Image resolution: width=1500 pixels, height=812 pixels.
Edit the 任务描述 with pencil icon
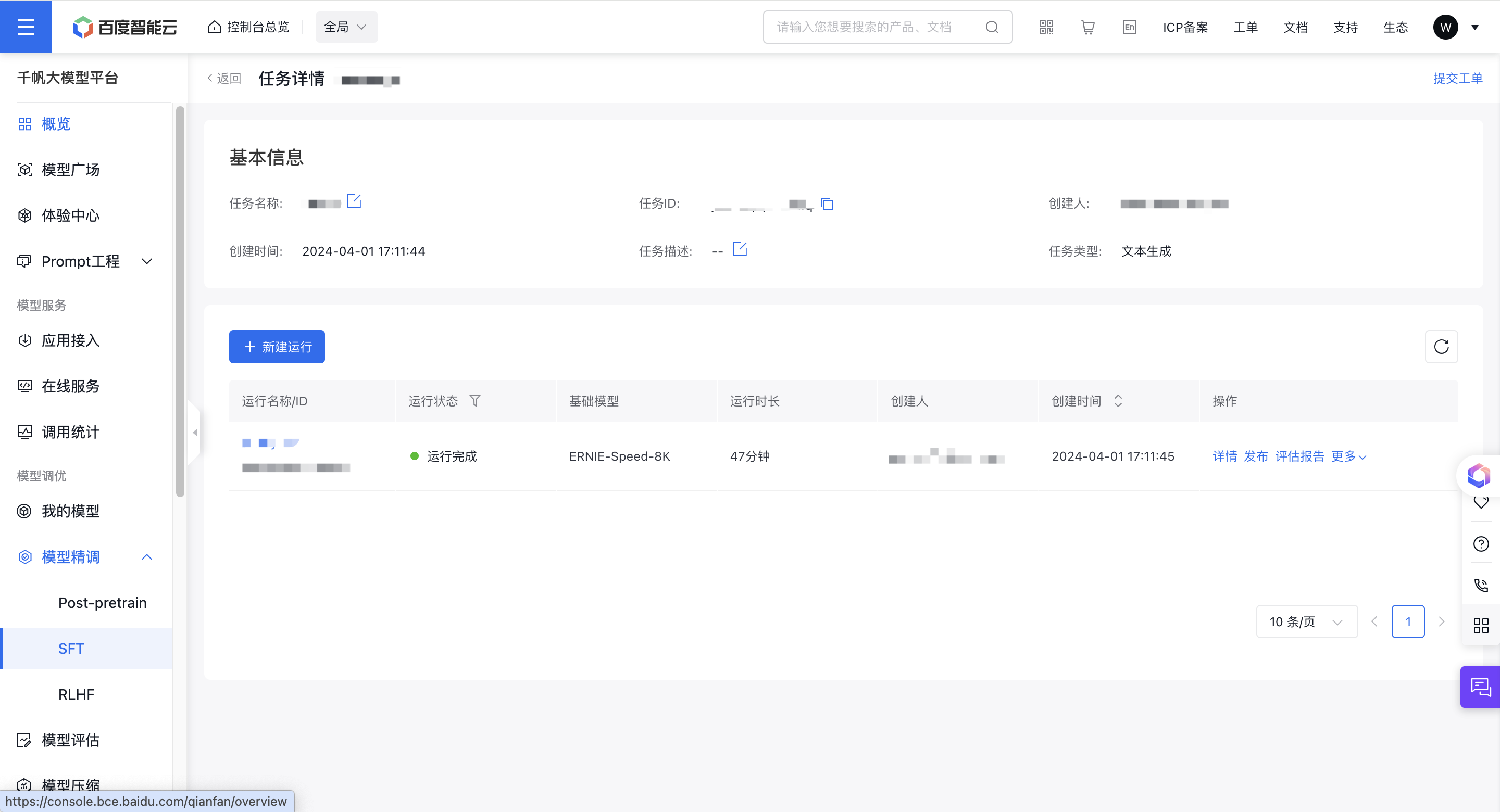740,249
